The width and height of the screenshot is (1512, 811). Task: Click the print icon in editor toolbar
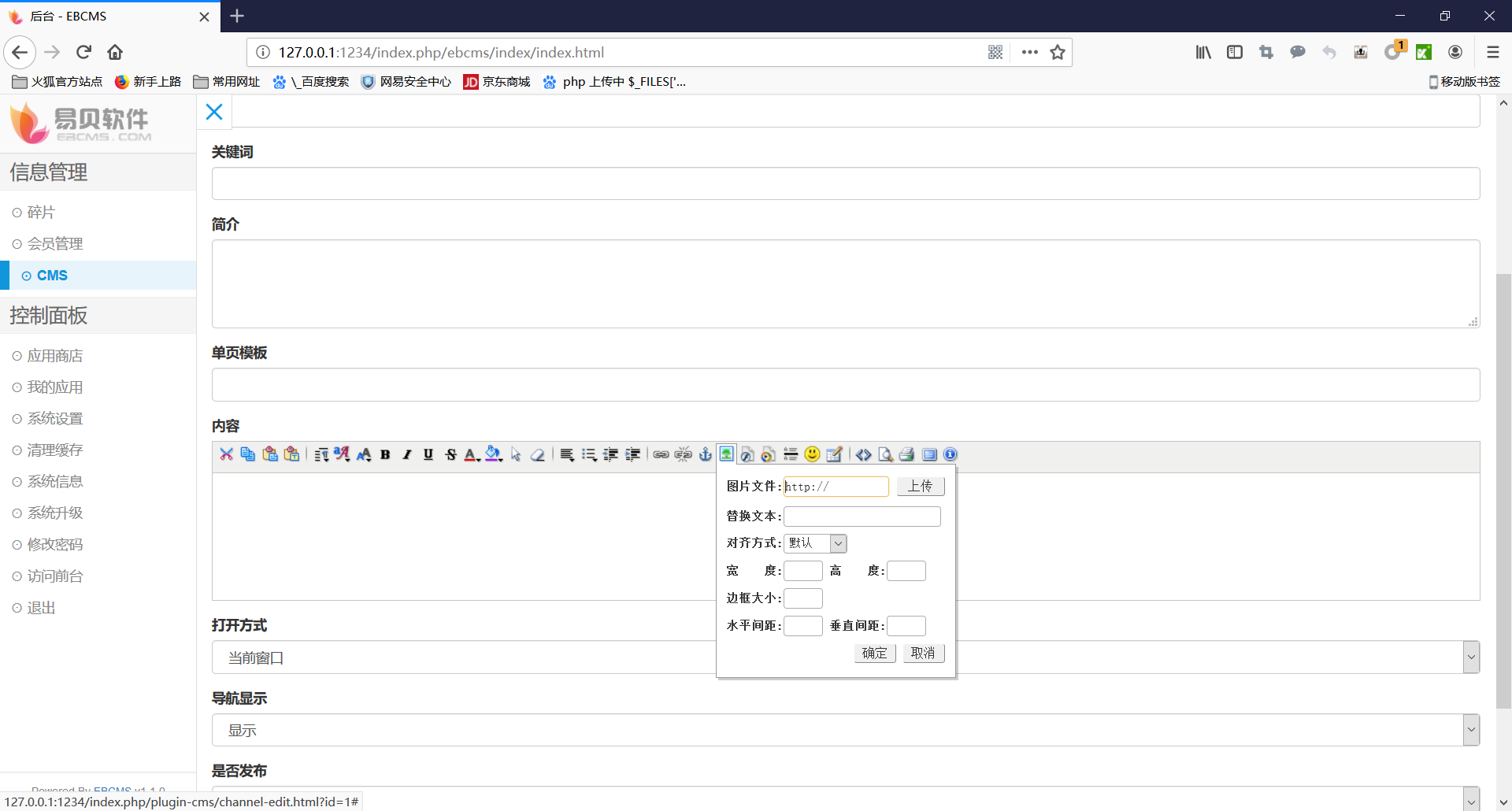click(x=907, y=454)
